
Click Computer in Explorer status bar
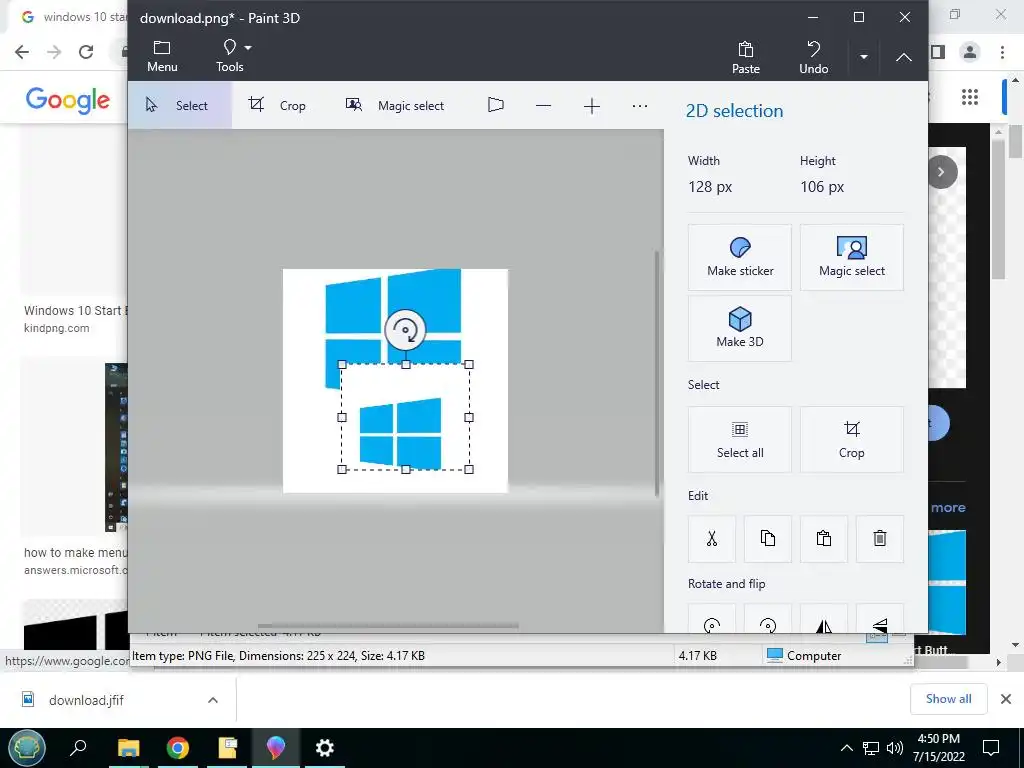(x=804, y=656)
